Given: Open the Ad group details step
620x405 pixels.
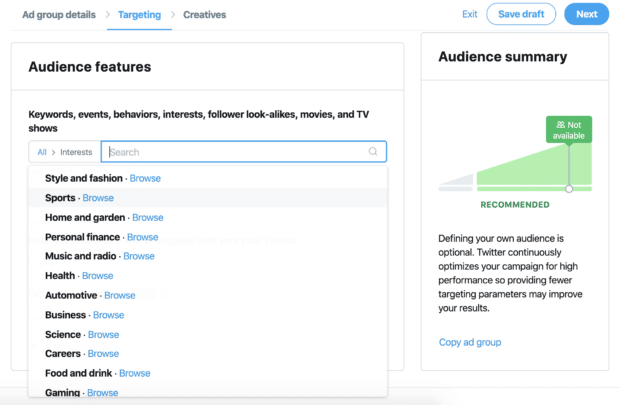Looking at the screenshot, I should coord(59,15).
